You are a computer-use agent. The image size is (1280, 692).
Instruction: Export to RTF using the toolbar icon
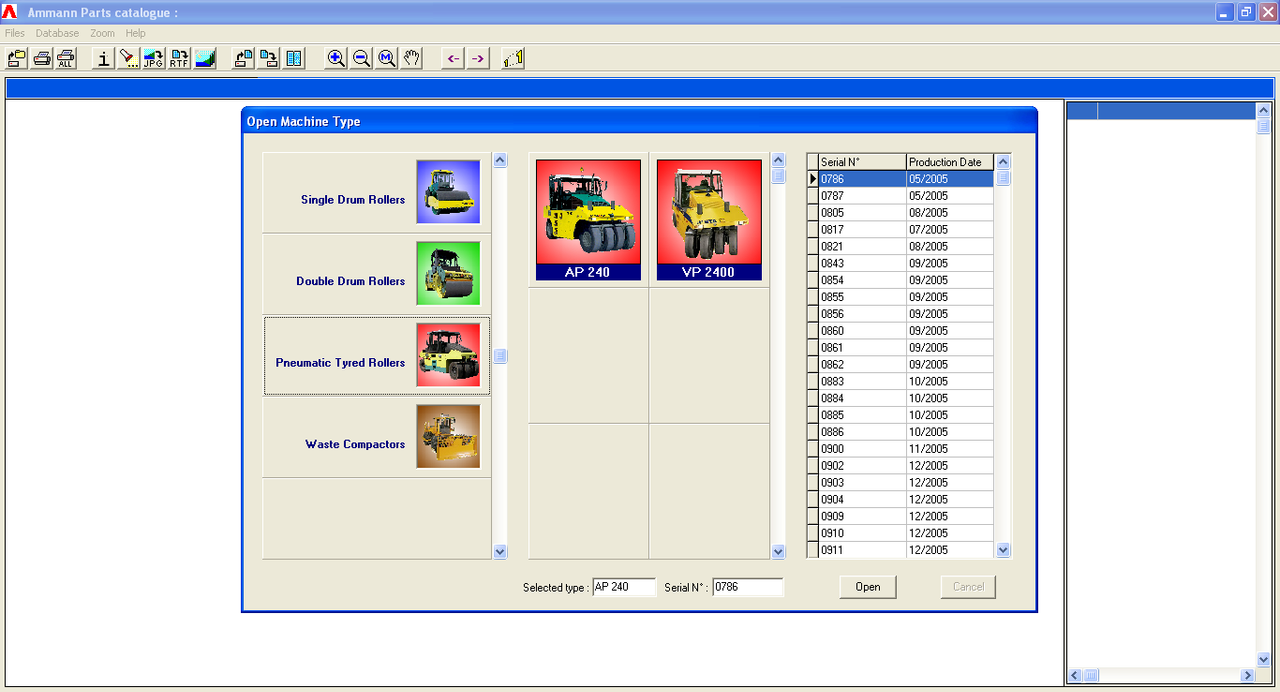(x=179, y=58)
